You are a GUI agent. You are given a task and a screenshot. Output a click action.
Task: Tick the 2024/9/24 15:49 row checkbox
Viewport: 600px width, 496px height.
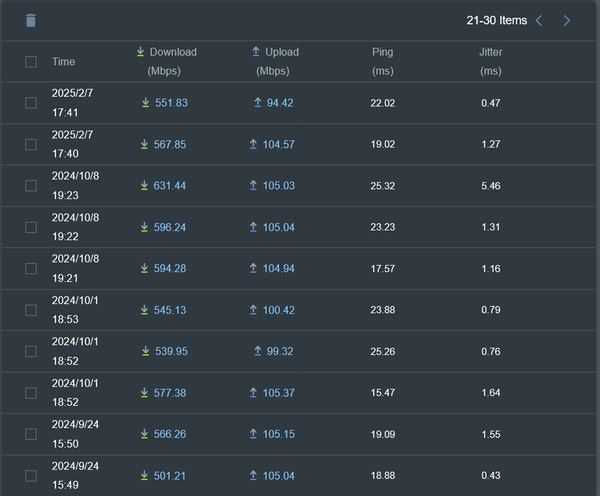[x=31, y=476]
